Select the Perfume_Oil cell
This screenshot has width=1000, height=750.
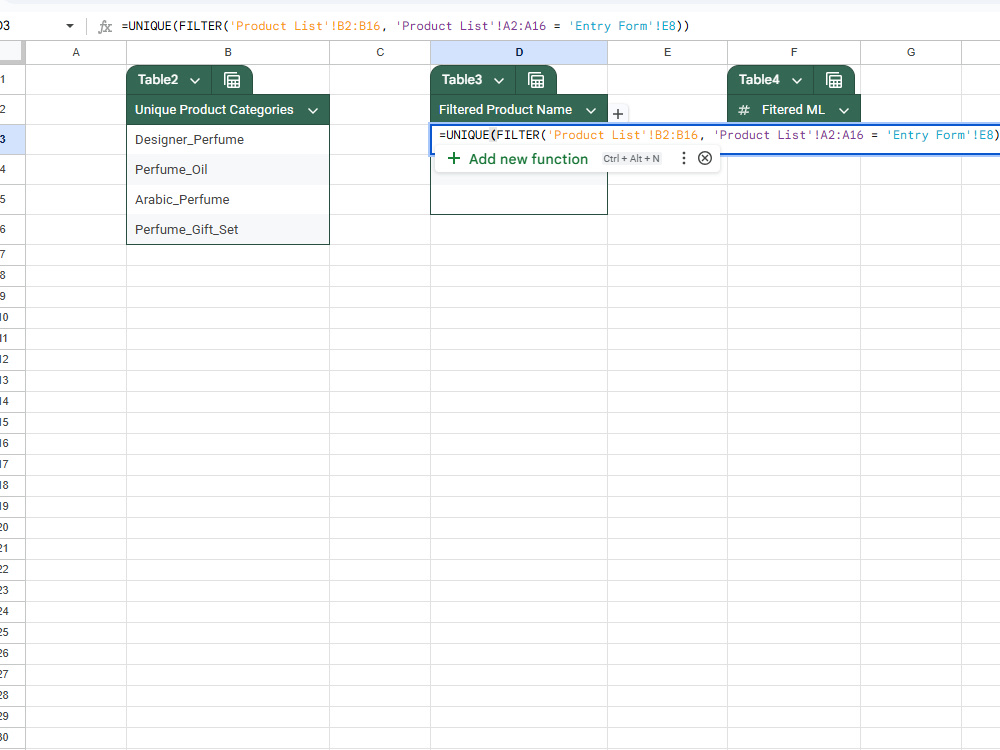(228, 170)
